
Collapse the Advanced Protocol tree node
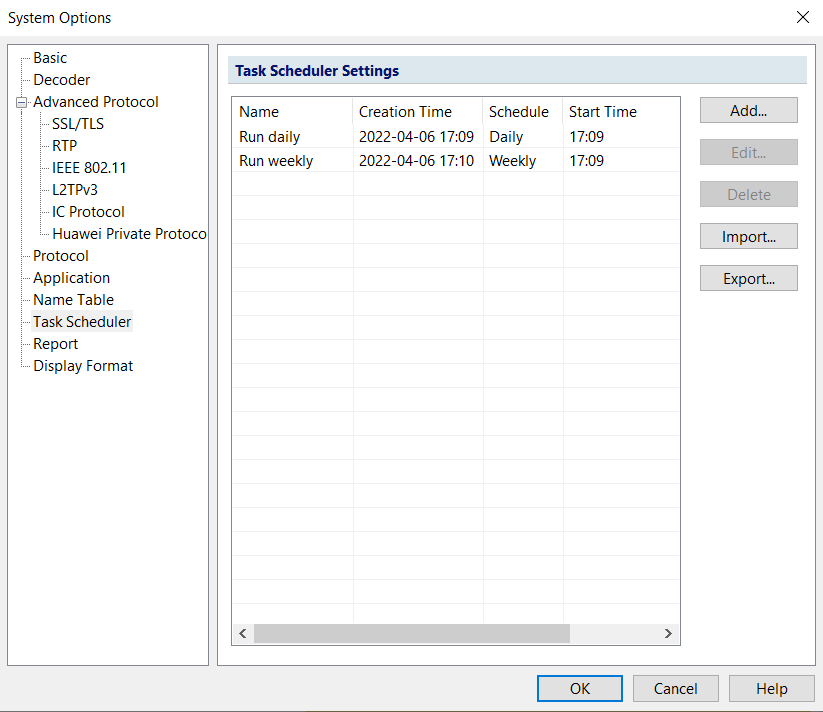(x=22, y=102)
